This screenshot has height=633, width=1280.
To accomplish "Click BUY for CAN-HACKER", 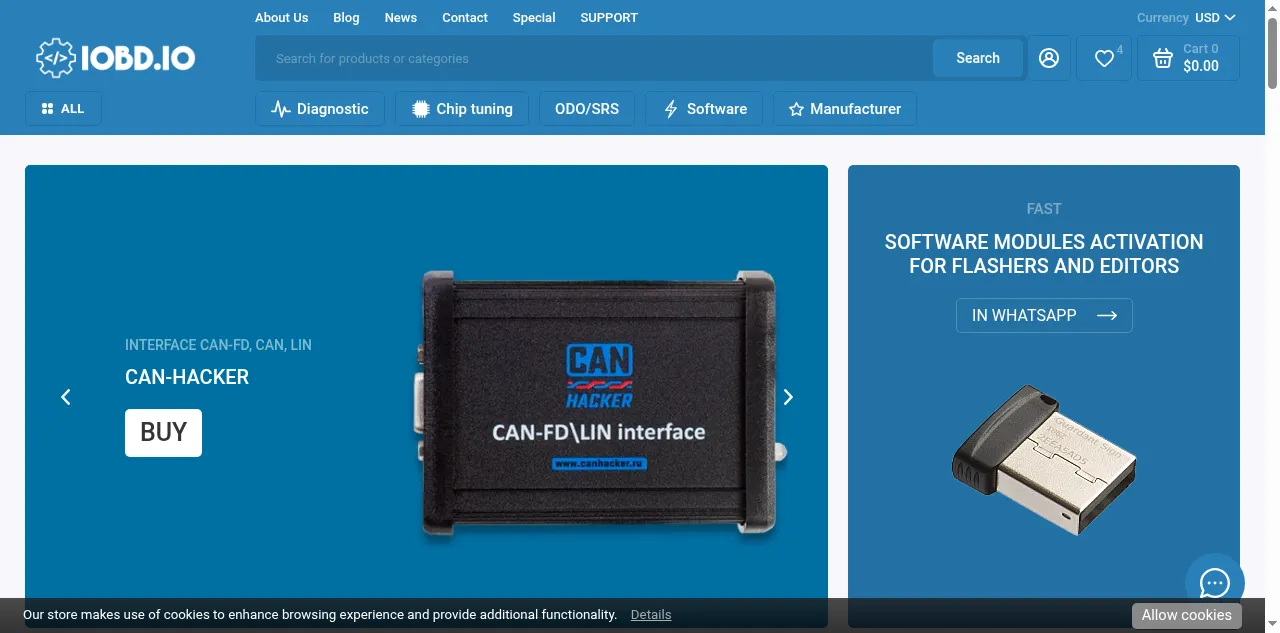I will click(163, 432).
